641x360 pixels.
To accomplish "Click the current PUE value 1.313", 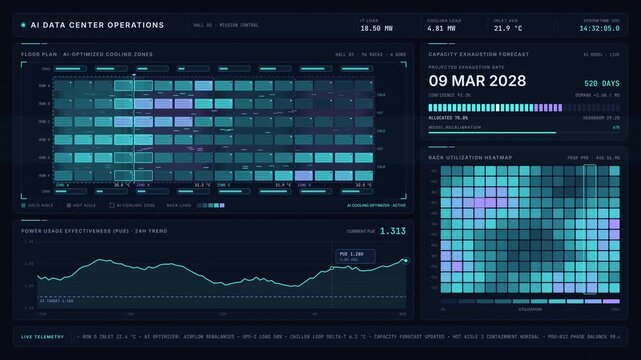I will coord(392,231).
